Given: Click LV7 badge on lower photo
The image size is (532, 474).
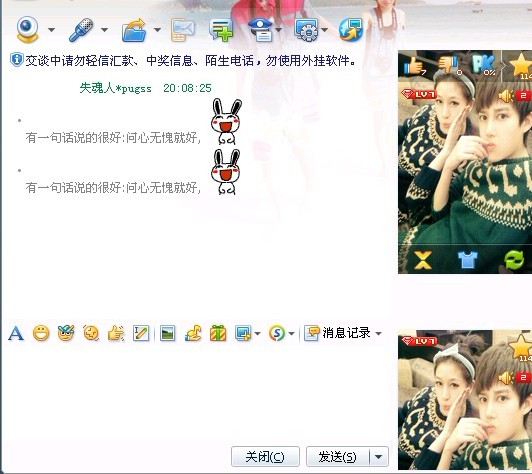Looking at the screenshot, I should [x=419, y=341].
